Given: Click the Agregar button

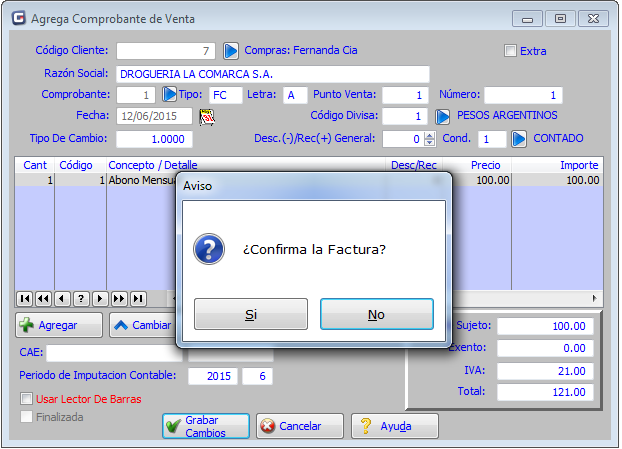Looking at the screenshot, I should coord(60,325).
